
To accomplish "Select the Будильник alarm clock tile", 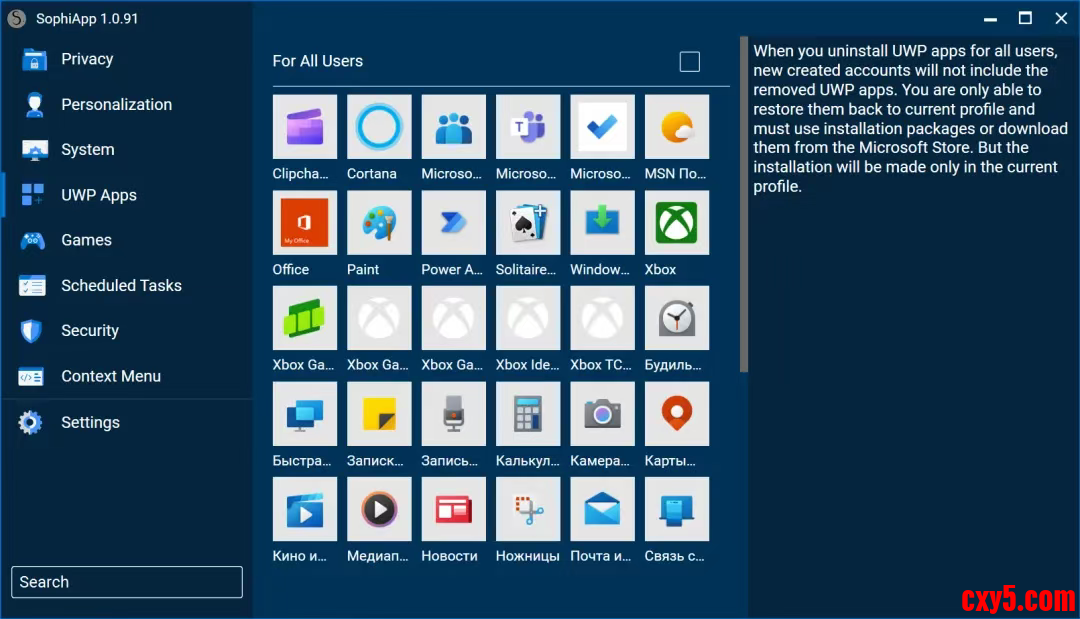I will coord(676,318).
